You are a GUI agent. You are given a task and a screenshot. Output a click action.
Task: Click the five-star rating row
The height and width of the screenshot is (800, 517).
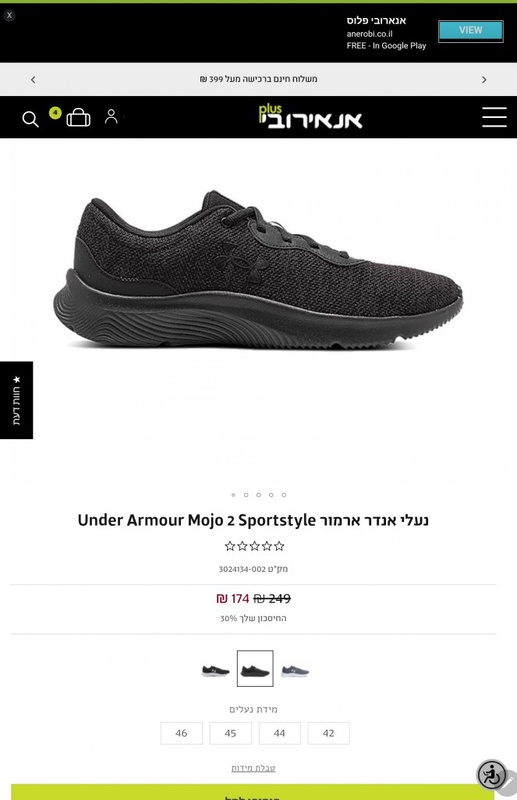pyautogui.click(x=254, y=546)
